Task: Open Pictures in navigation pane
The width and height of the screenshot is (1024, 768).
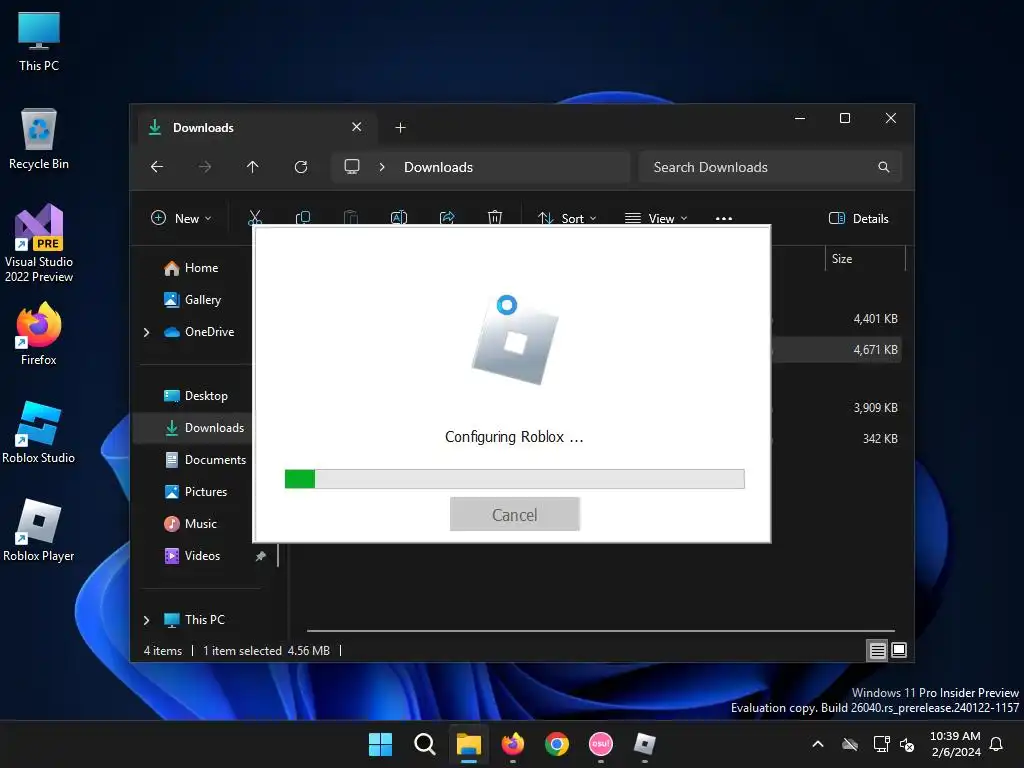Action: tap(196, 492)
